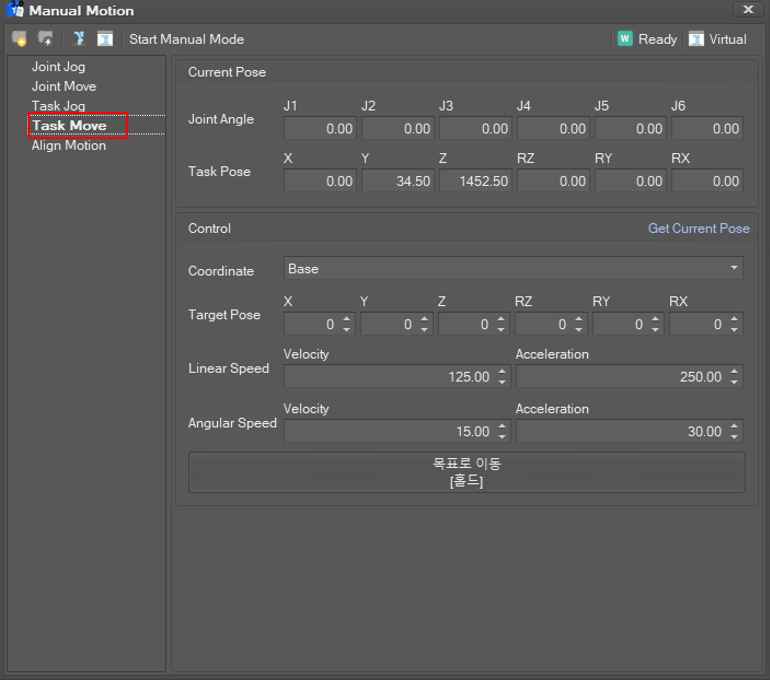Screen dimensions: 770x680
Task: Click the Virtual mode icon
Action: (696, 39)
